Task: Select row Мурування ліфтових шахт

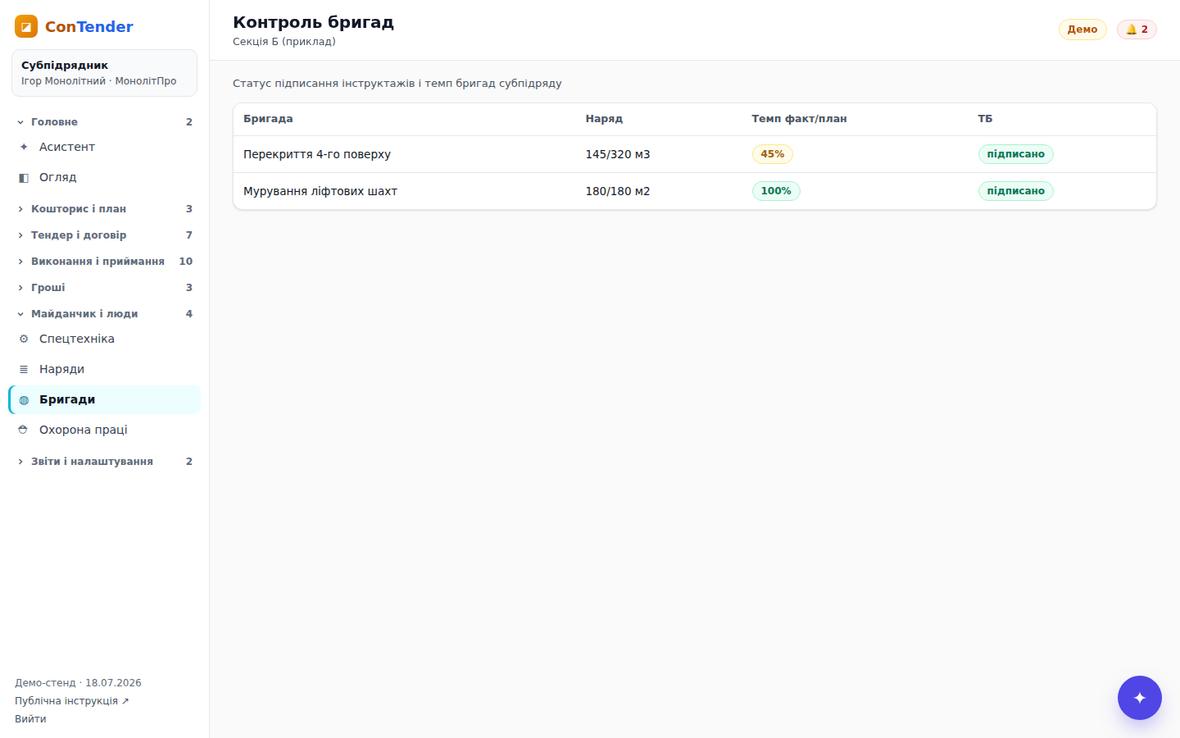Action: (x=694, y=191)
